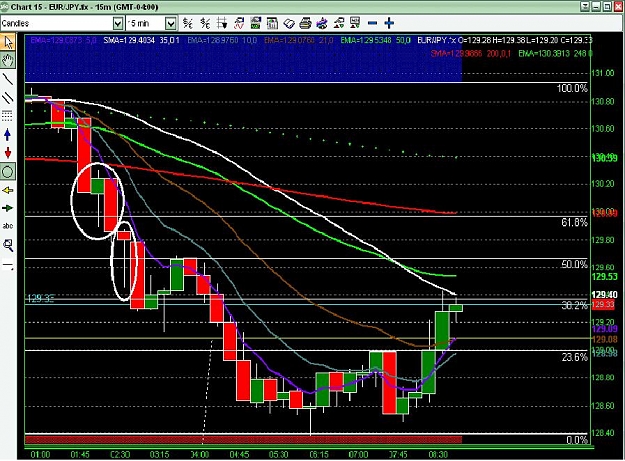Click the 61.8% Fibonacci level label

(574, 222)
